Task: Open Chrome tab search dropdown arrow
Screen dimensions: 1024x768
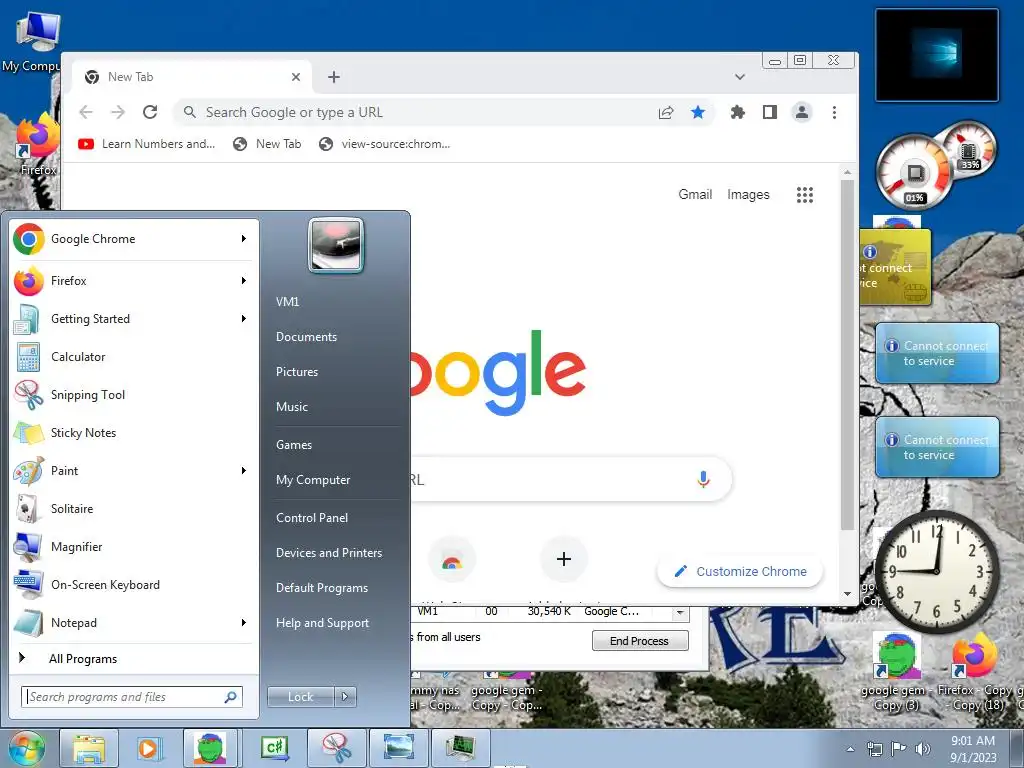Action: point(740,77)
